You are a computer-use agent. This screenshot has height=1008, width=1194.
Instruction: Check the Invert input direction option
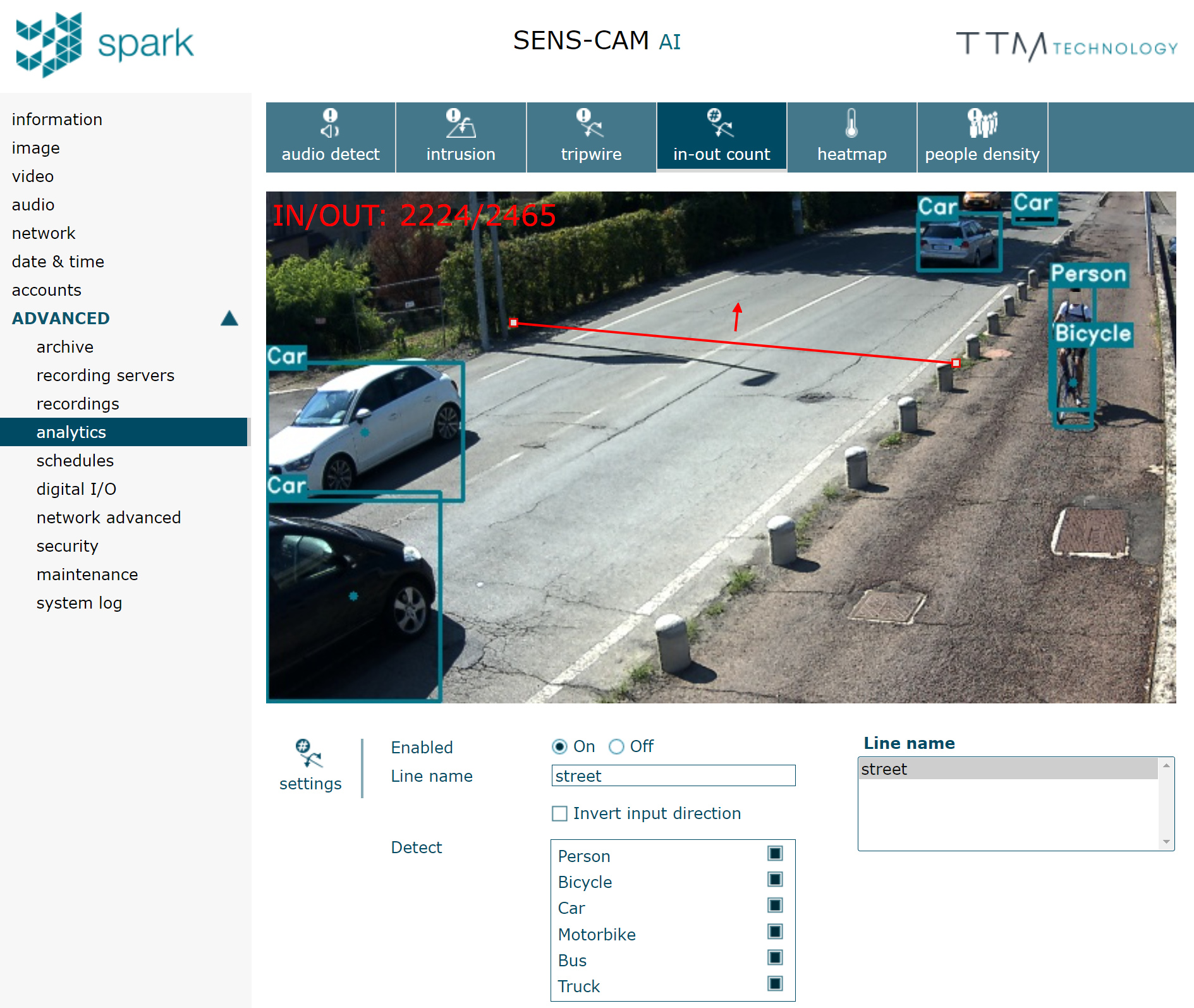coord(559,813)
